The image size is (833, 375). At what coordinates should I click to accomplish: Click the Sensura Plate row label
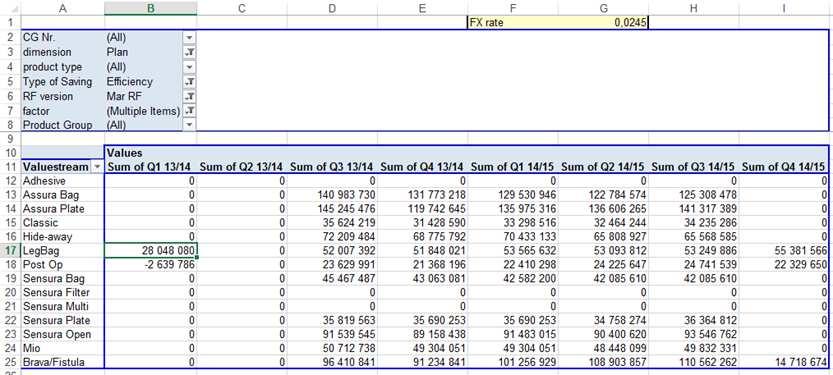click(63, 320)
